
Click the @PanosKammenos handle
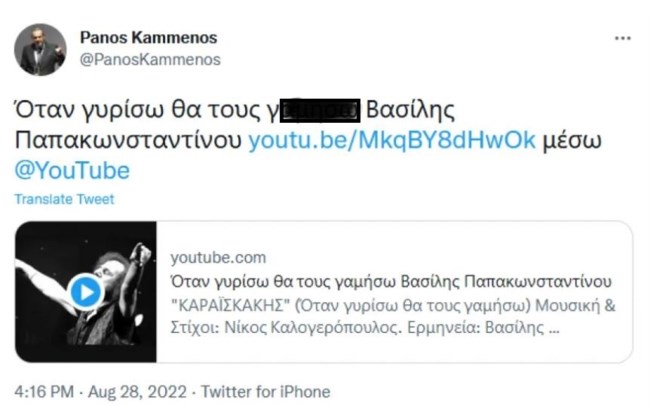click(150, 59)
